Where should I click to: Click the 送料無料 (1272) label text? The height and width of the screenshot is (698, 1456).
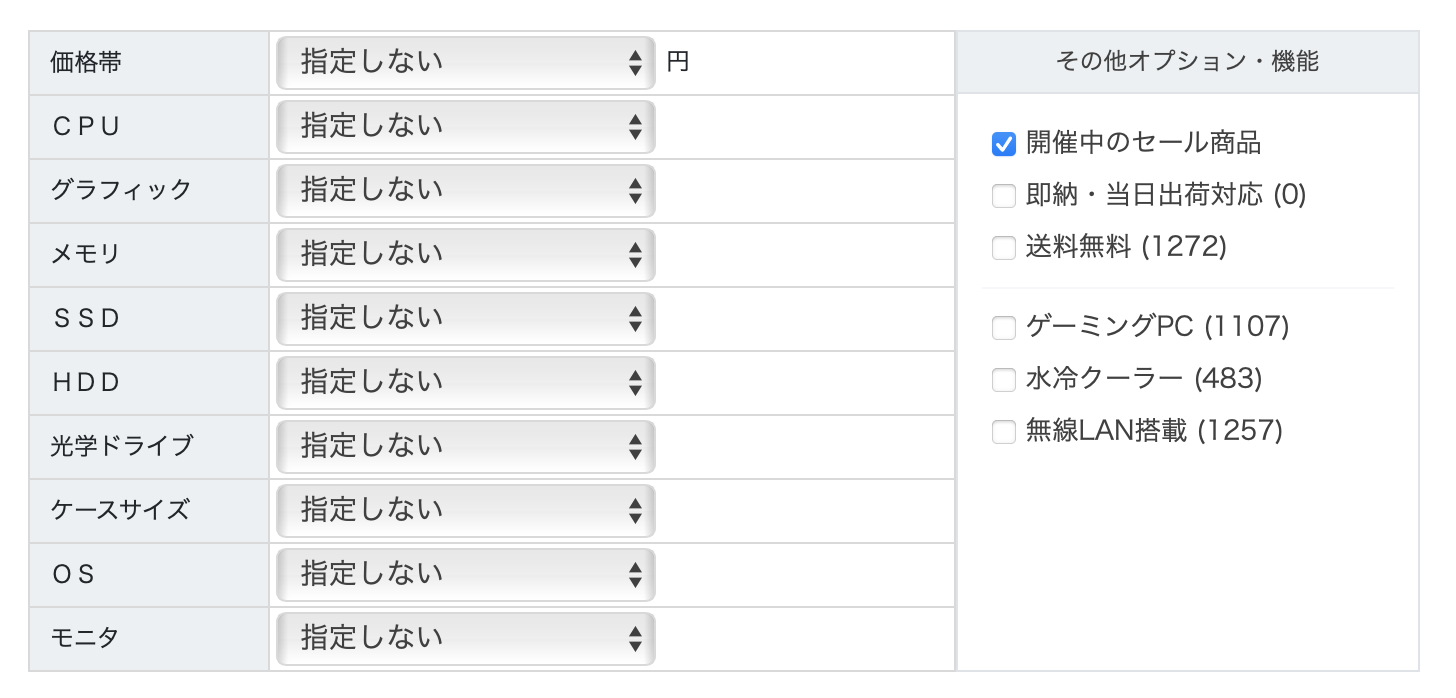(x=1125, y=247)
